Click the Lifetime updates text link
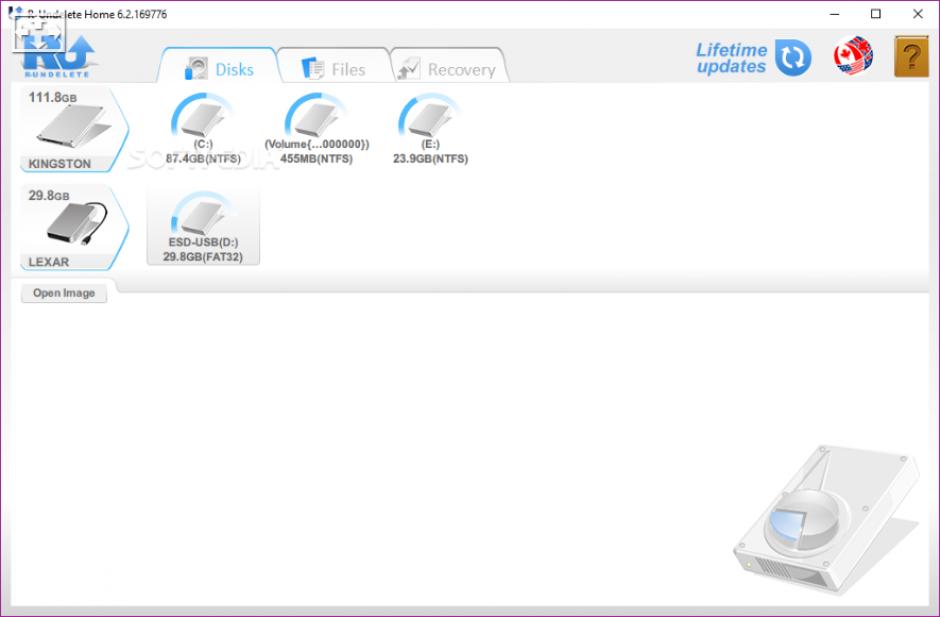This screenshot has width=940, height=617. pos(731,58)
